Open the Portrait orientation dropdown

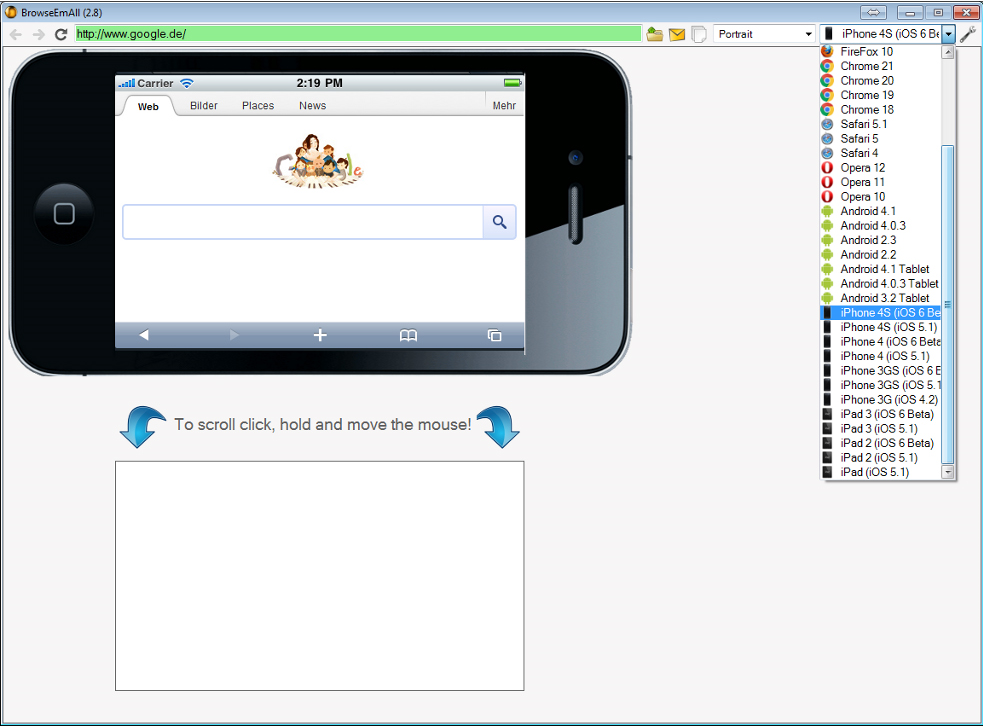pos(765,34)
